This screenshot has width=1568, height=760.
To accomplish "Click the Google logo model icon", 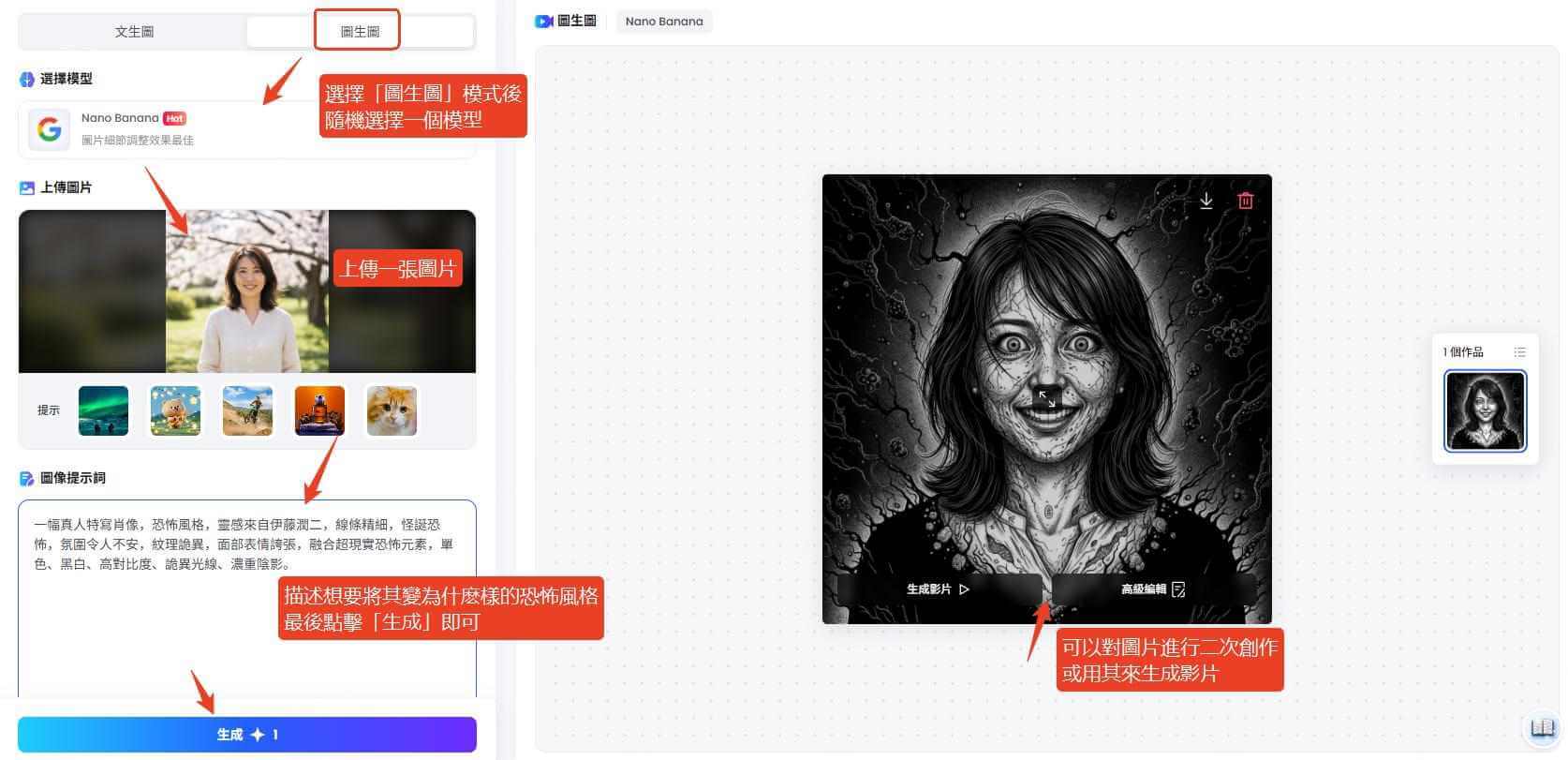I will (49, 129).
